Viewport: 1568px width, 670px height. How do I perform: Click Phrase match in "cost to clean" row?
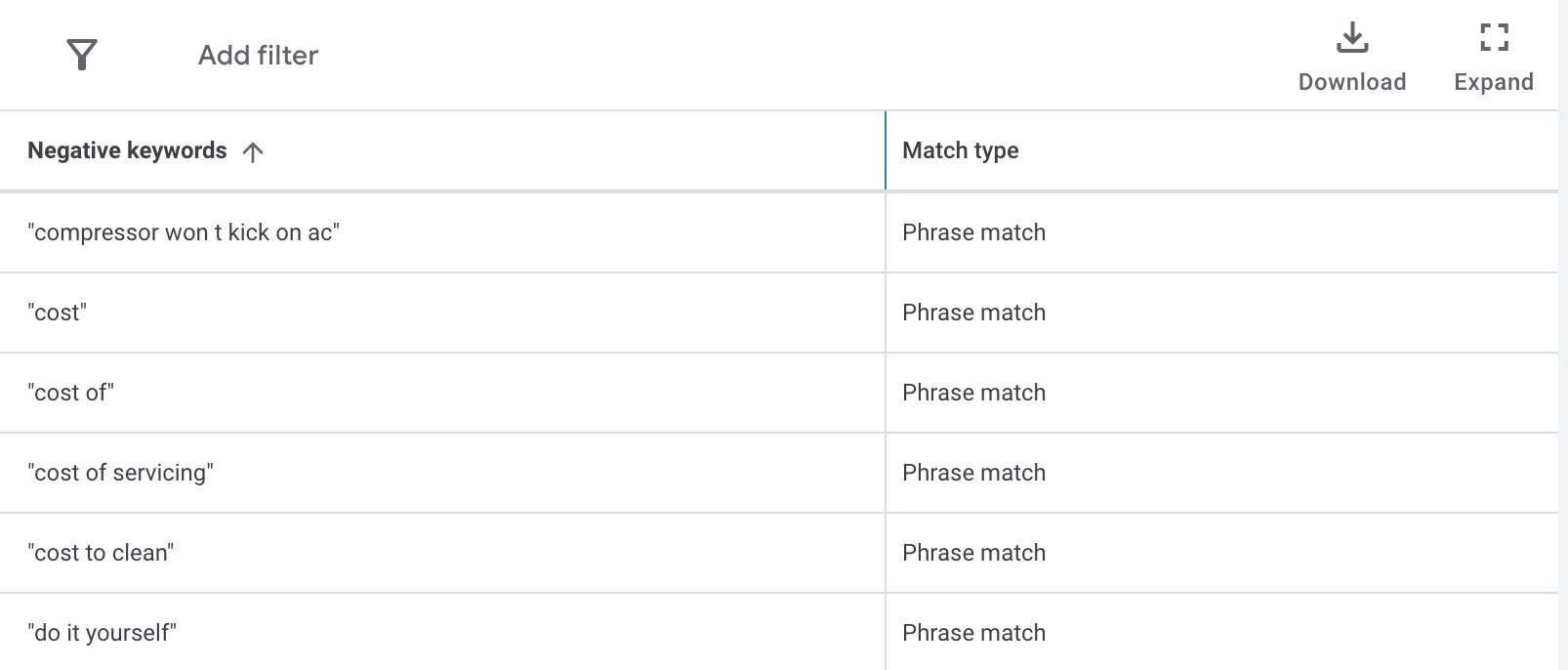click(x=973, y=553)
